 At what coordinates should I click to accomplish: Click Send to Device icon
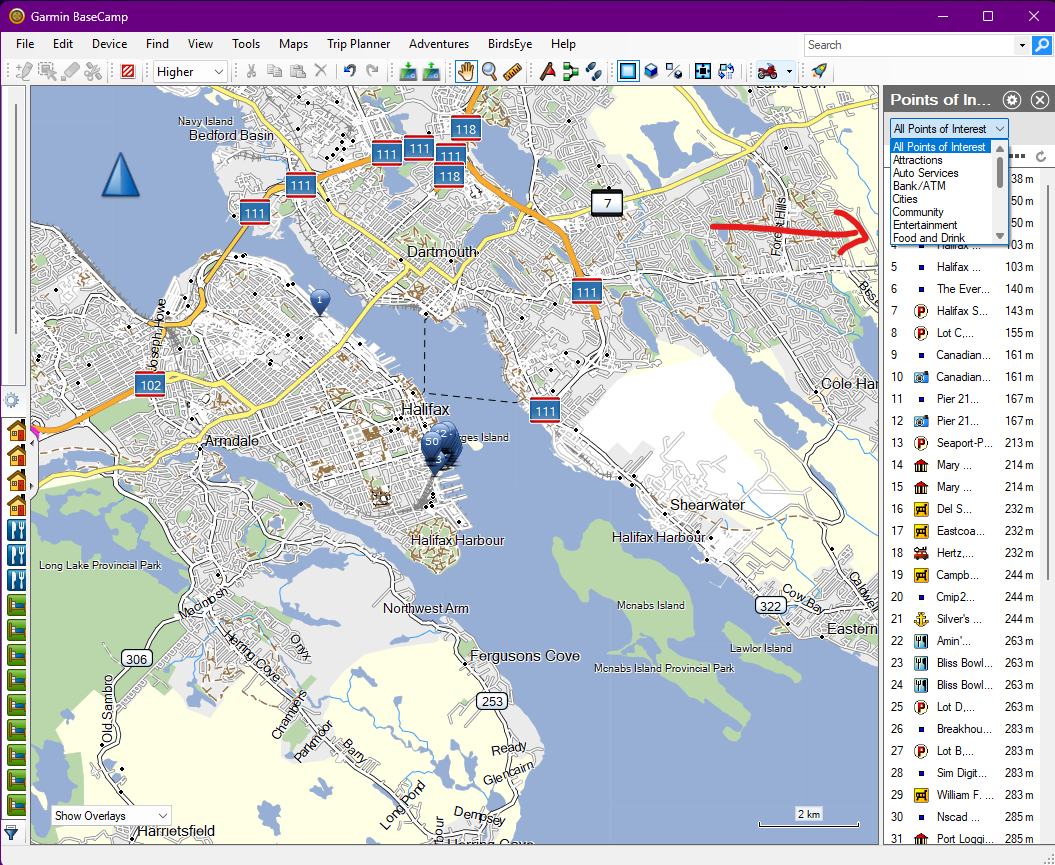[408, 71]
